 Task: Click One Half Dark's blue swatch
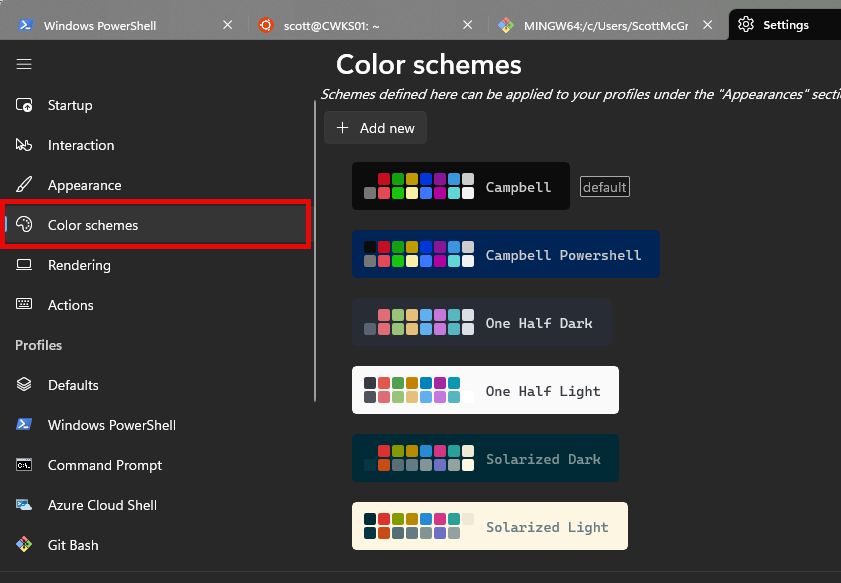(x=426, y=315)
